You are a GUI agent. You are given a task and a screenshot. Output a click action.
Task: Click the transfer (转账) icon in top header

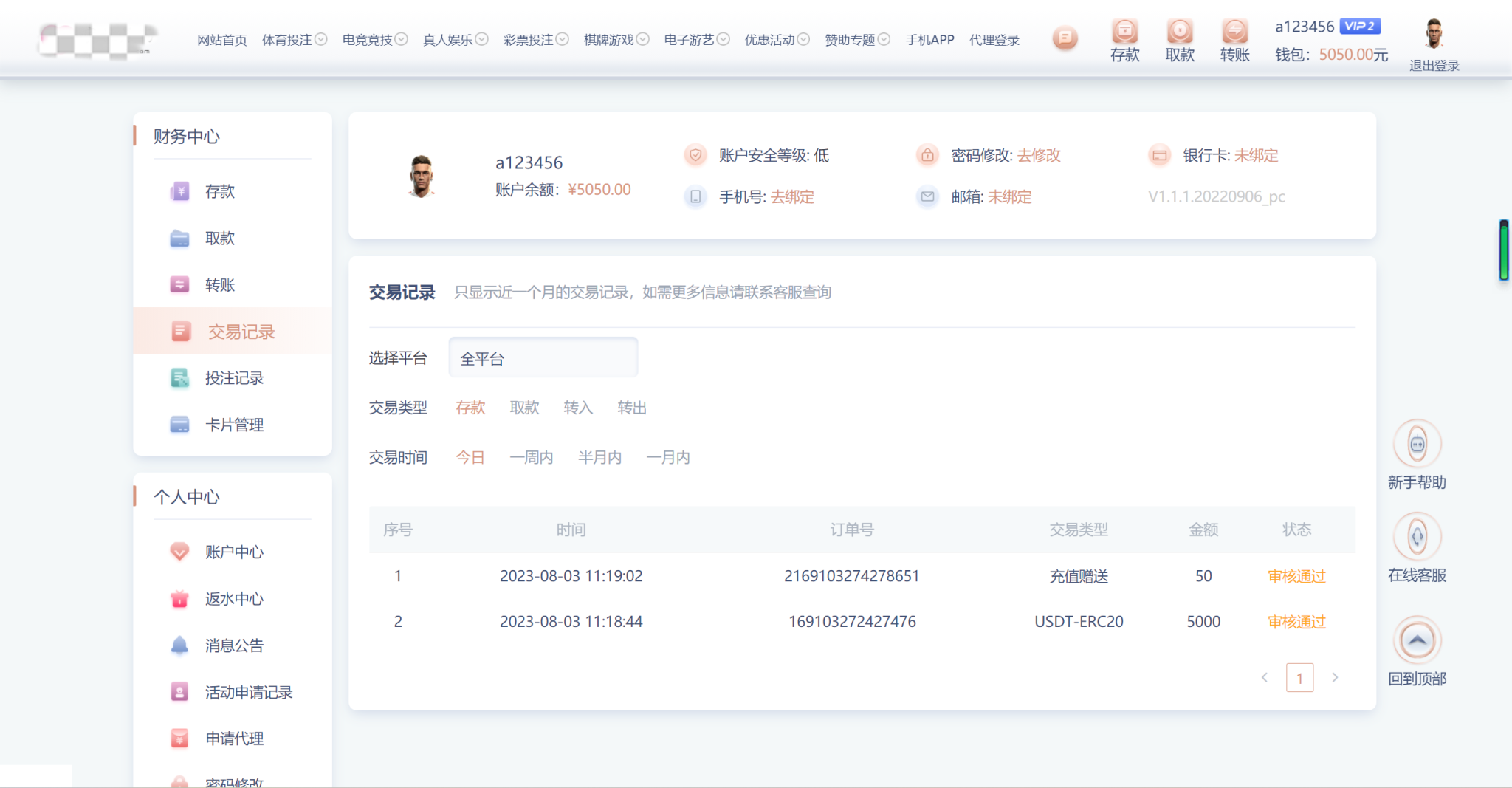(x=1234, y=32)
